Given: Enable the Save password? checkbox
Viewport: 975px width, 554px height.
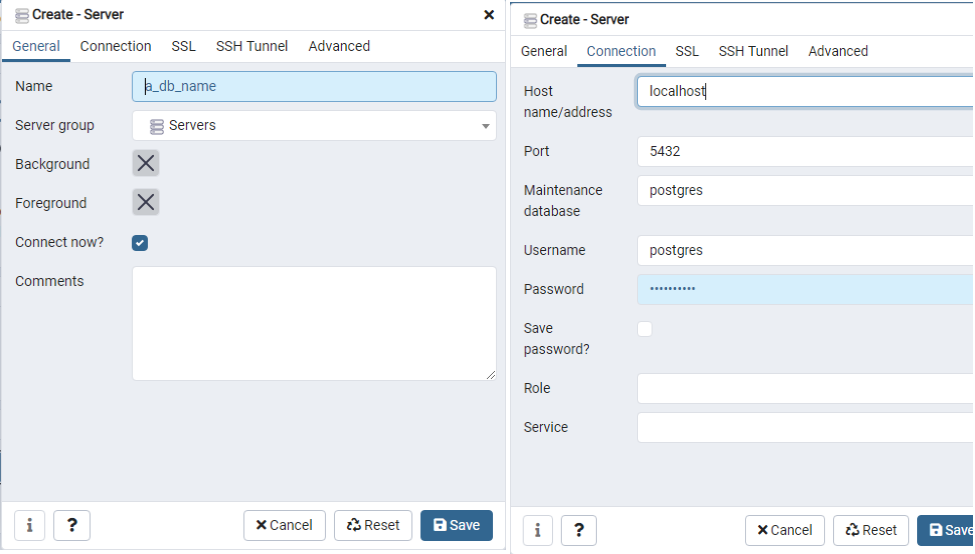Looking at the screenshot, I should tap(645, 329).
